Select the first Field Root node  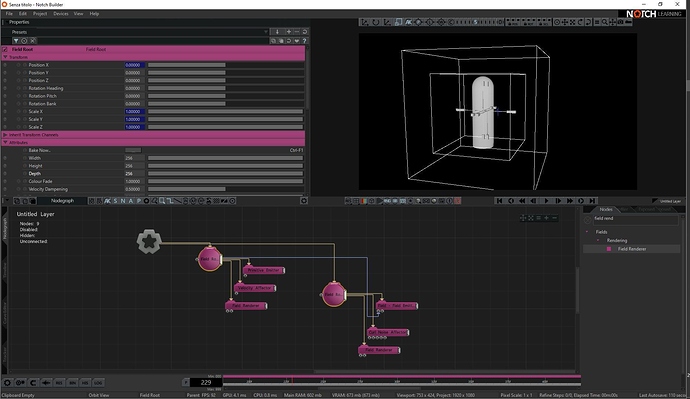point(209,259)
